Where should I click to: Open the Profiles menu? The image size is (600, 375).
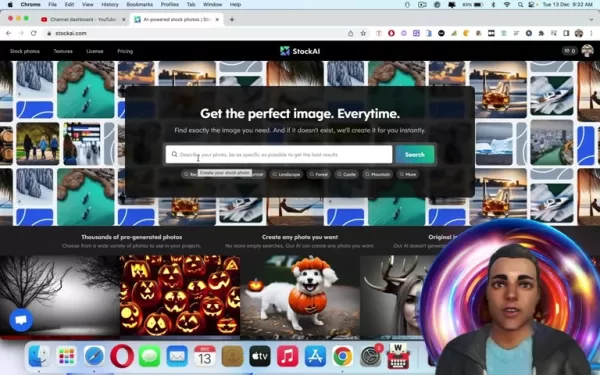click(x=170, y=5)
